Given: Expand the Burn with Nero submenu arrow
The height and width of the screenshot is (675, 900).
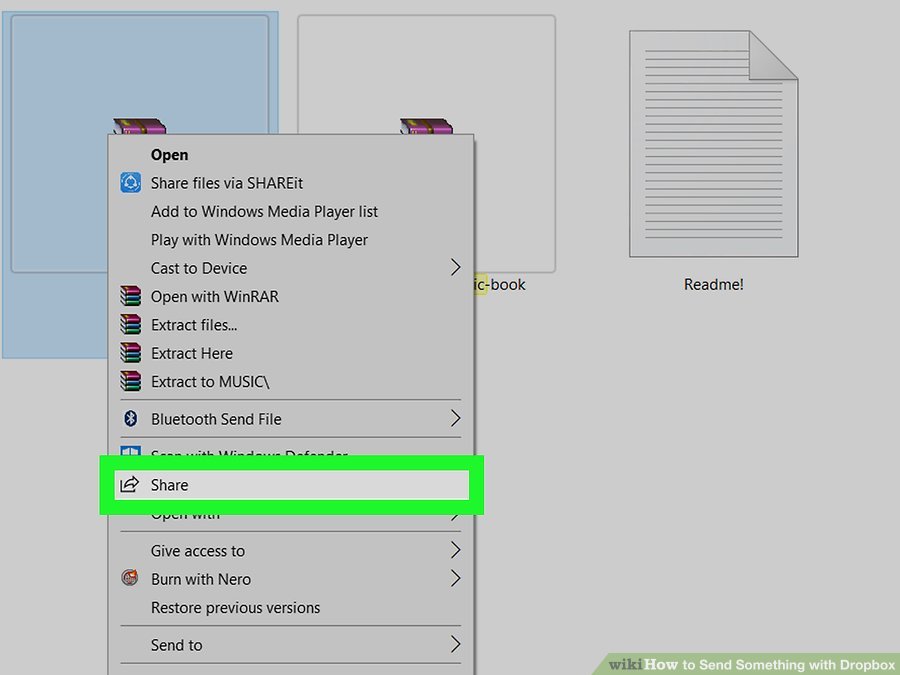Looking at the screenshot, I should point(455,579).
